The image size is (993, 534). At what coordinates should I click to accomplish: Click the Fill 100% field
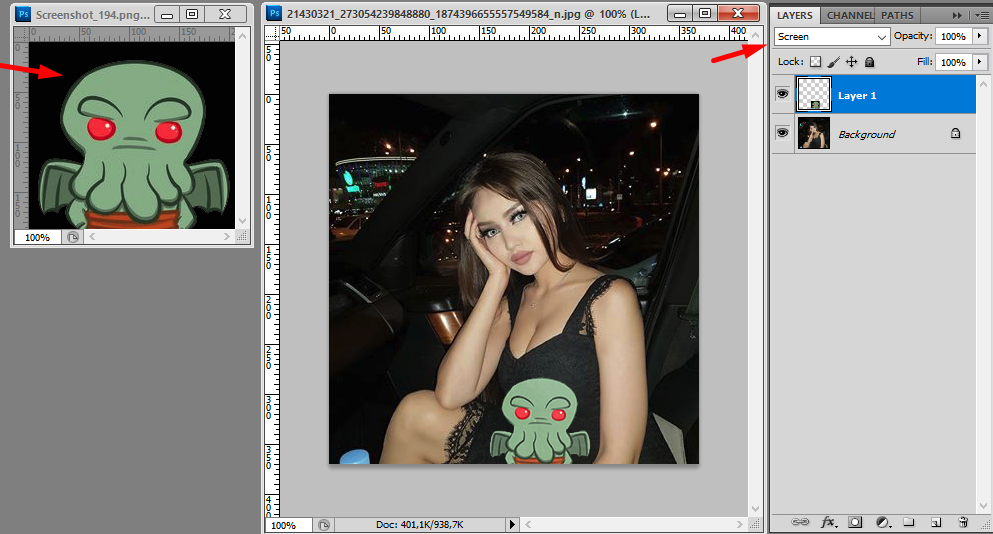point(954,62)
